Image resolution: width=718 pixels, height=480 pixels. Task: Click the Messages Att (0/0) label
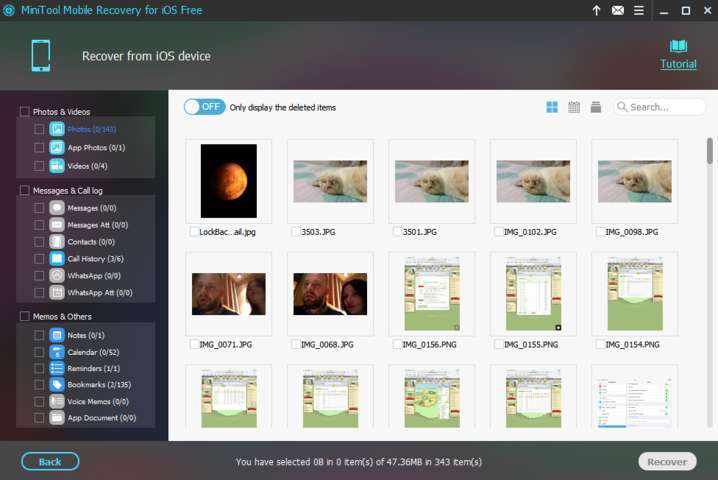tap(98, 225)
